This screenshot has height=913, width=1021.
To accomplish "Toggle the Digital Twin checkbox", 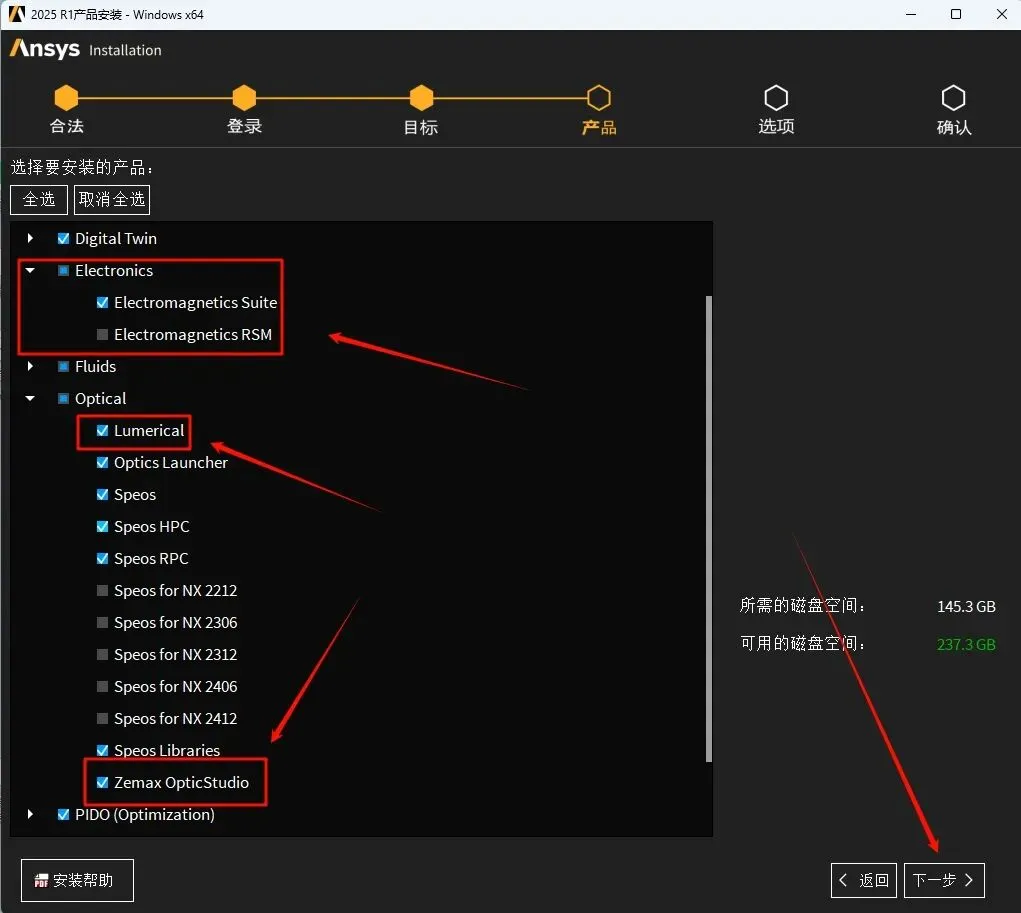I will click(63, 238).
